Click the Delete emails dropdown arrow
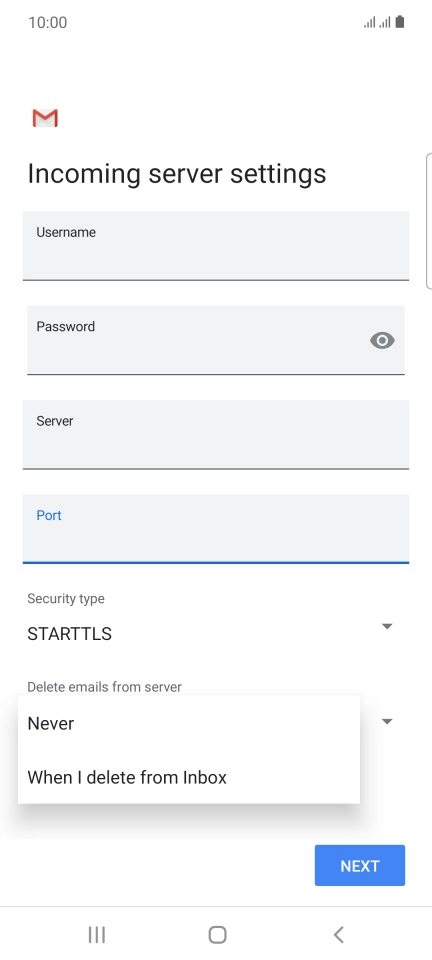The image size is (432, 960). [387, 721]
